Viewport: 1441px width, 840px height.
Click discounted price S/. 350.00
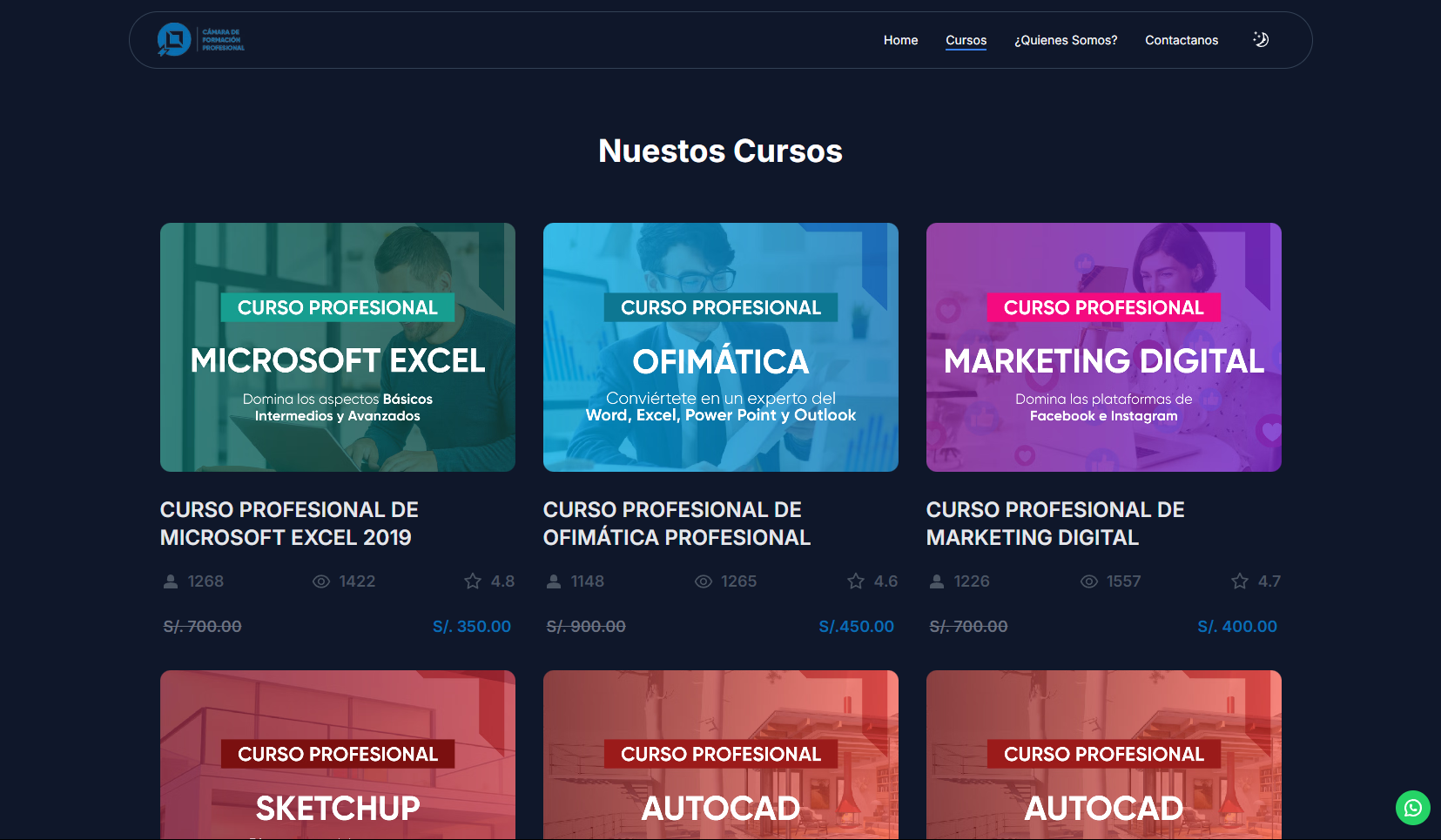(x=472, y=627)
